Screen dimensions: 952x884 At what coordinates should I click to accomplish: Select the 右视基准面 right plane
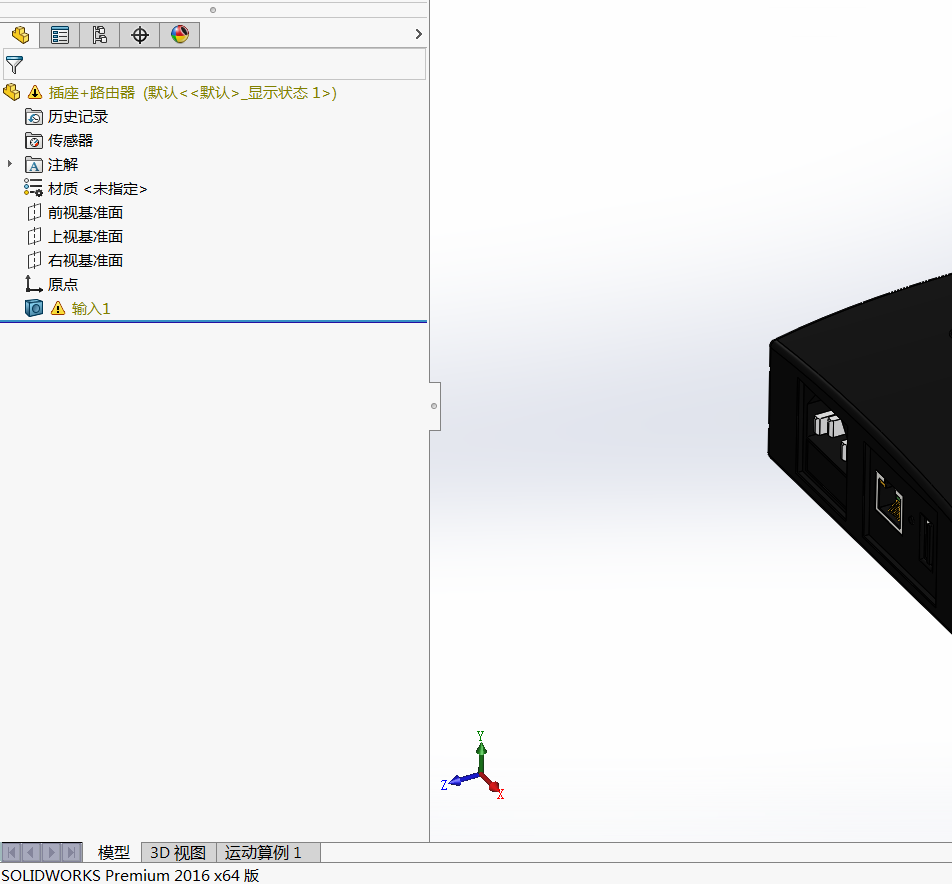pos(85,261)
